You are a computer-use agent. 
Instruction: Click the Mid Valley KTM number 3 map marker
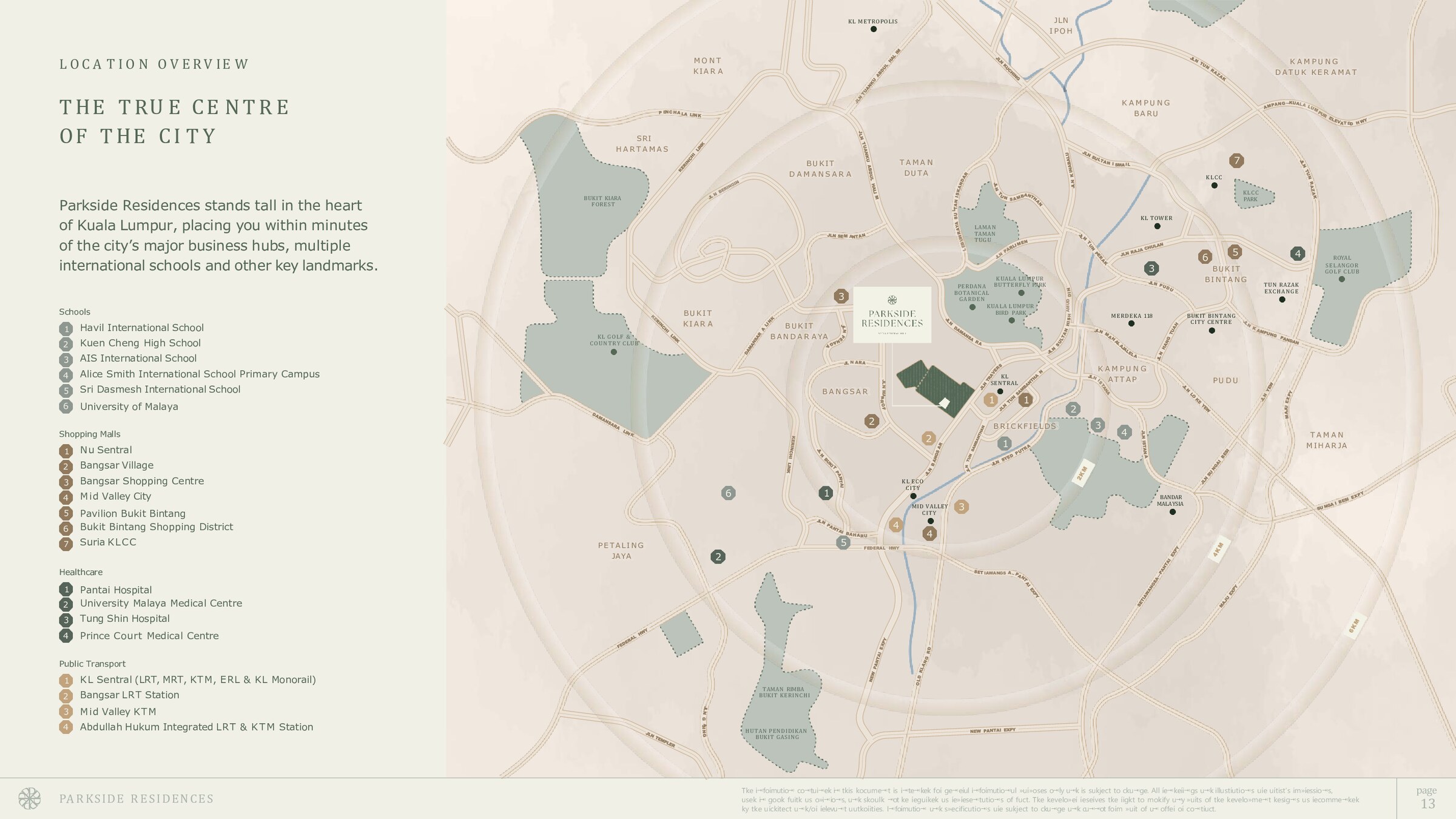click(x=961, y=507)
